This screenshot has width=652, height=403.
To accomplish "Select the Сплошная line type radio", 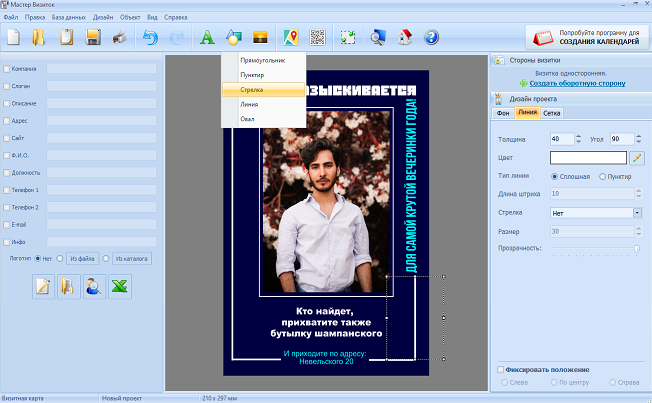I will click(554, 176).
